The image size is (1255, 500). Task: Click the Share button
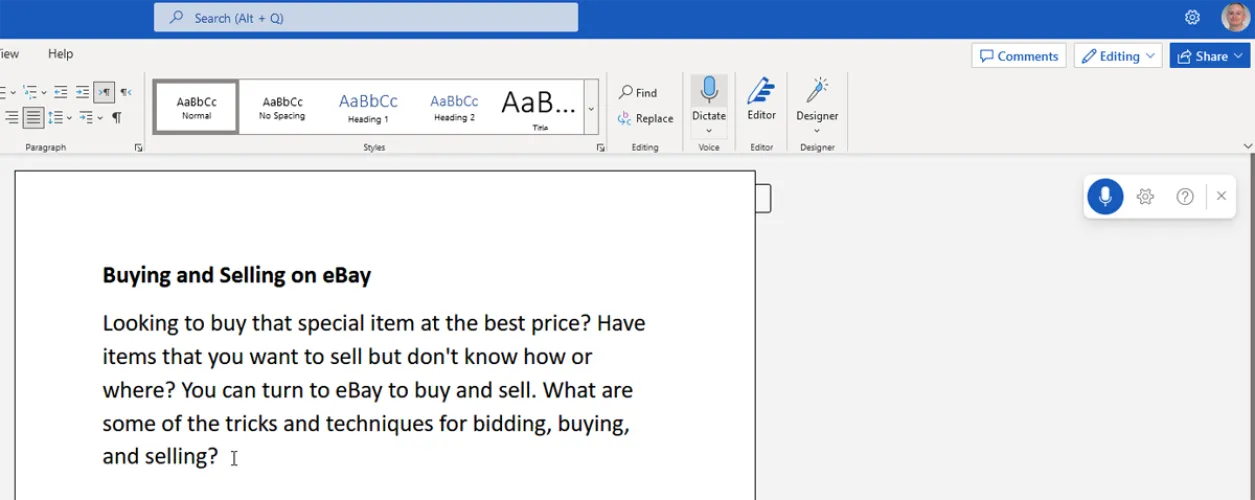[x=1209, y=56]
